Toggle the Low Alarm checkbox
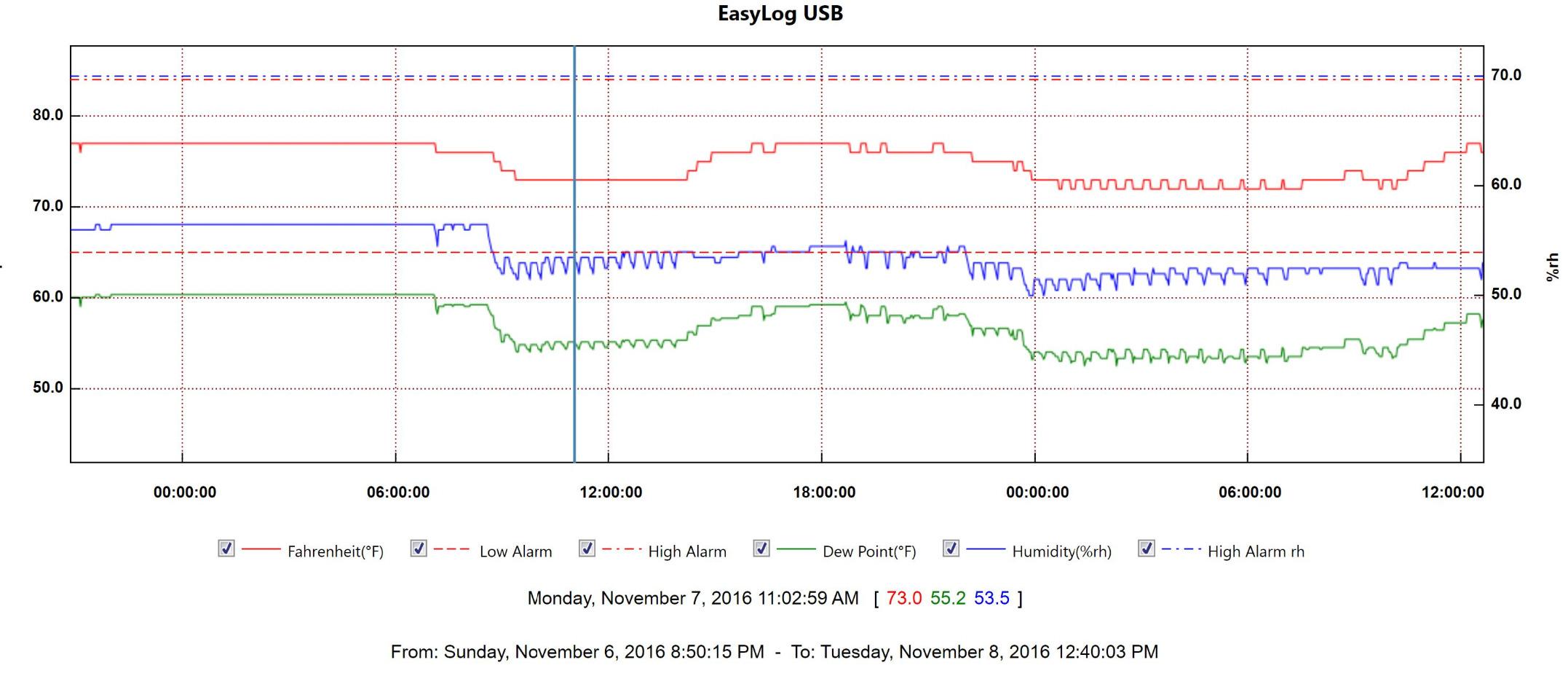The height and width of the screenshot is (676, 1568). coord(419,549)
